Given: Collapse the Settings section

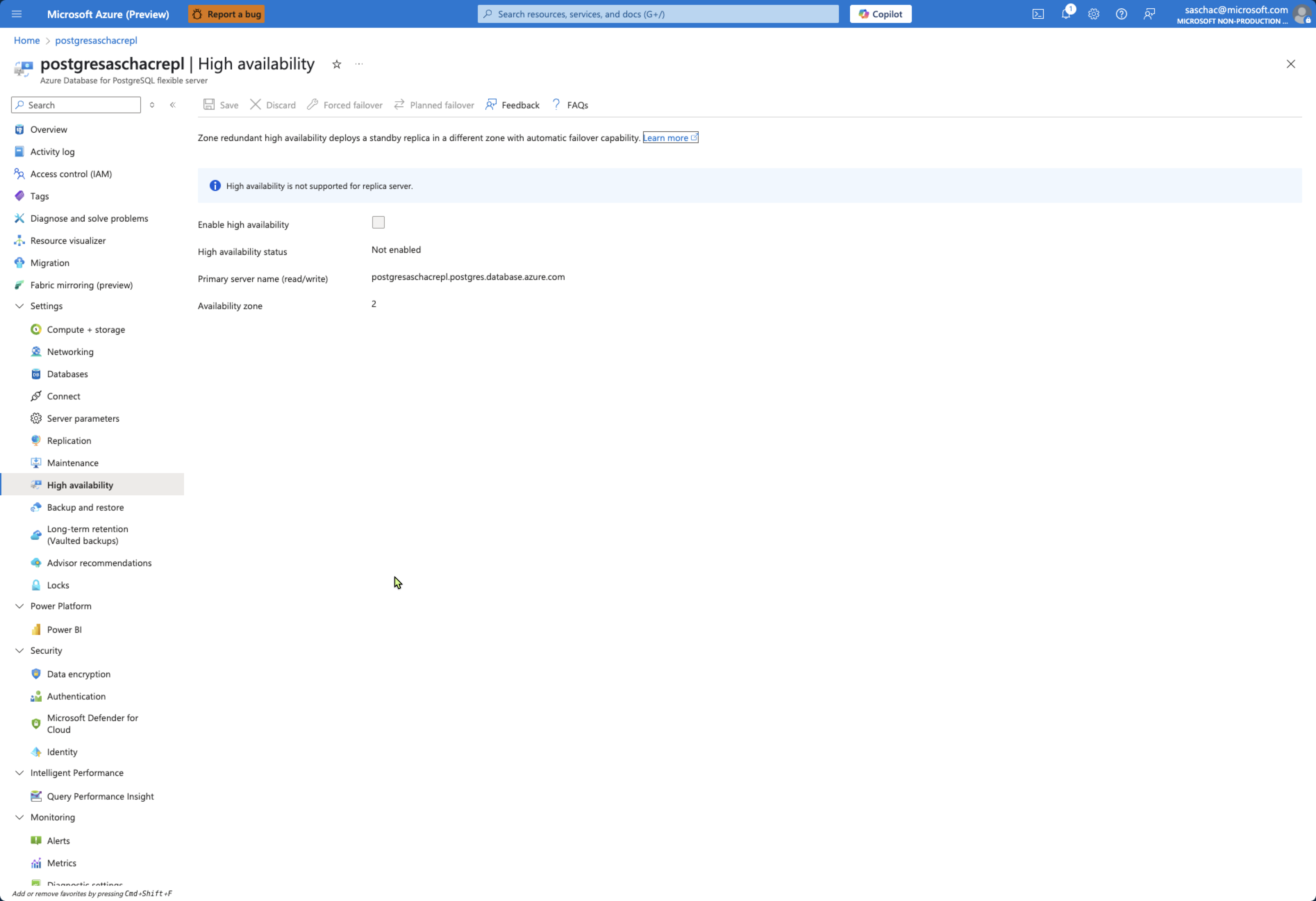Looking at the screenshot, I should [19, 306].
